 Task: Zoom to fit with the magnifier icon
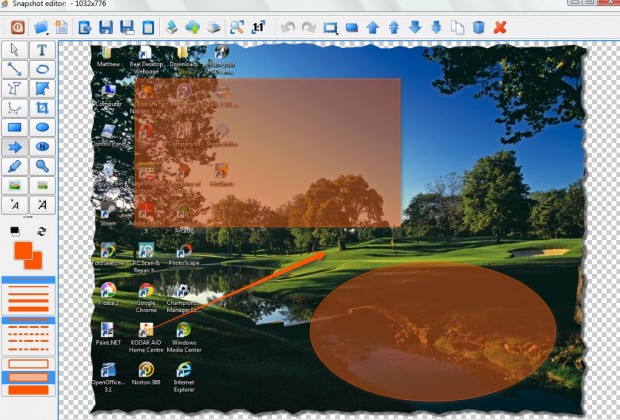pyautogui.click(x=237, y=27)
